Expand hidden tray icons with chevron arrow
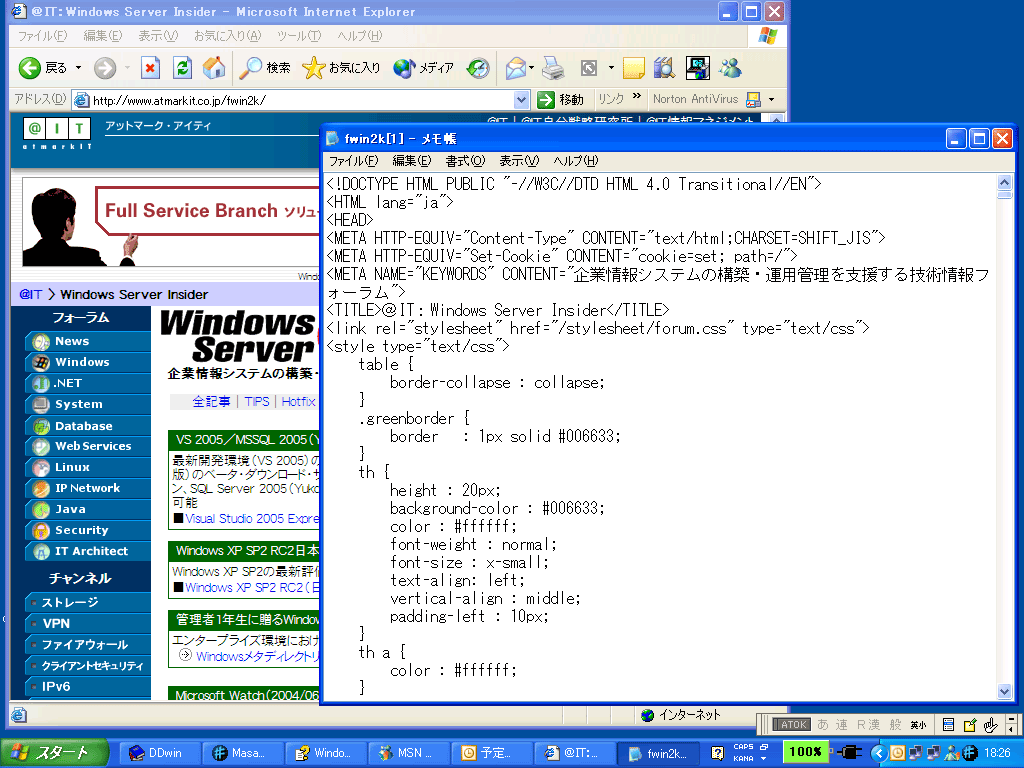The height and width of the screenshot is (768, 1024). pyautogui.click(x=878, y=753)
